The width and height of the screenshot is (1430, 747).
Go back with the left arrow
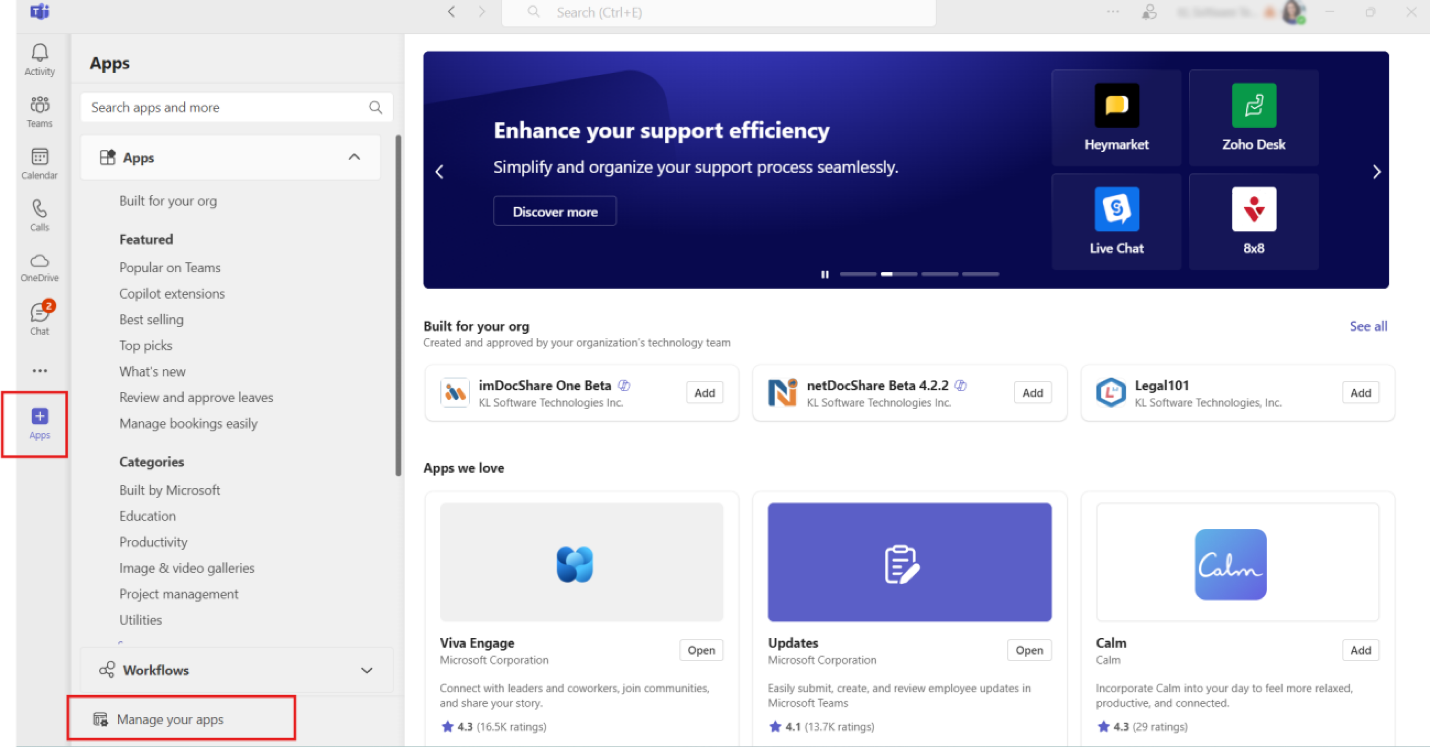[451, 12]
